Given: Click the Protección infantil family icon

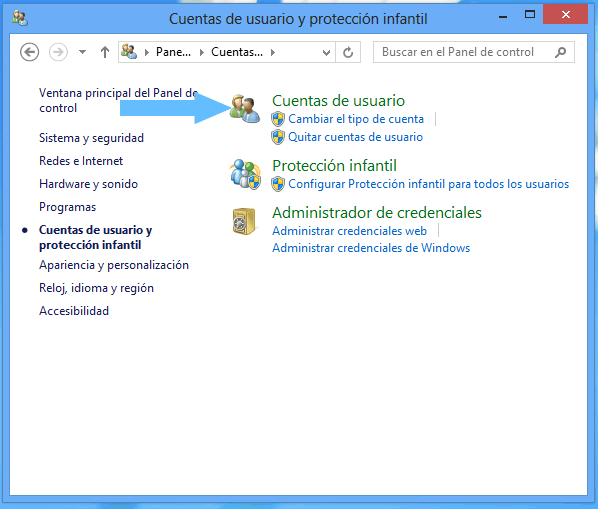Looking at the screenshot, I should tap(245, 174).
